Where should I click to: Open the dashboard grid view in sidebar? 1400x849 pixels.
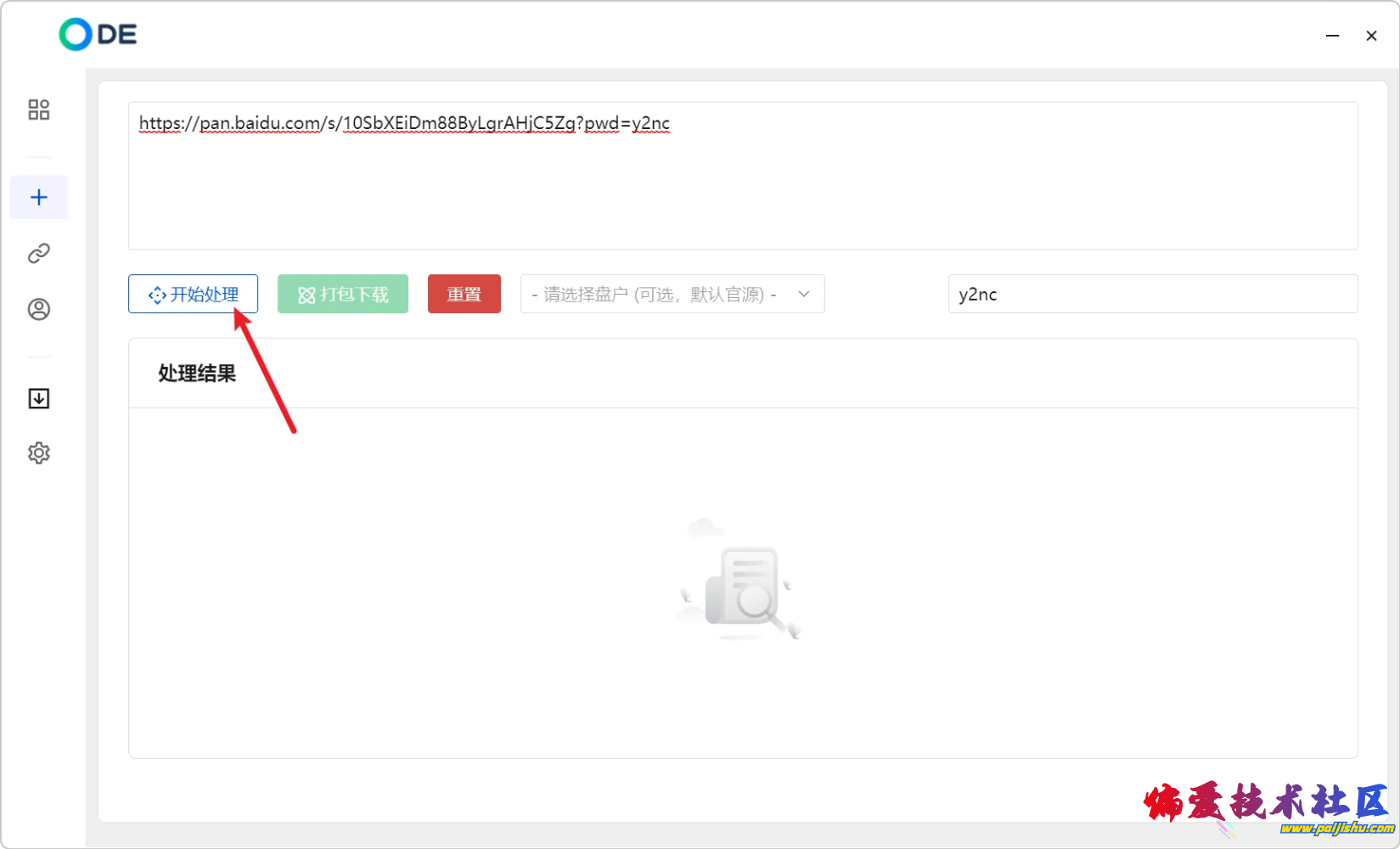(x=39, y=110)
